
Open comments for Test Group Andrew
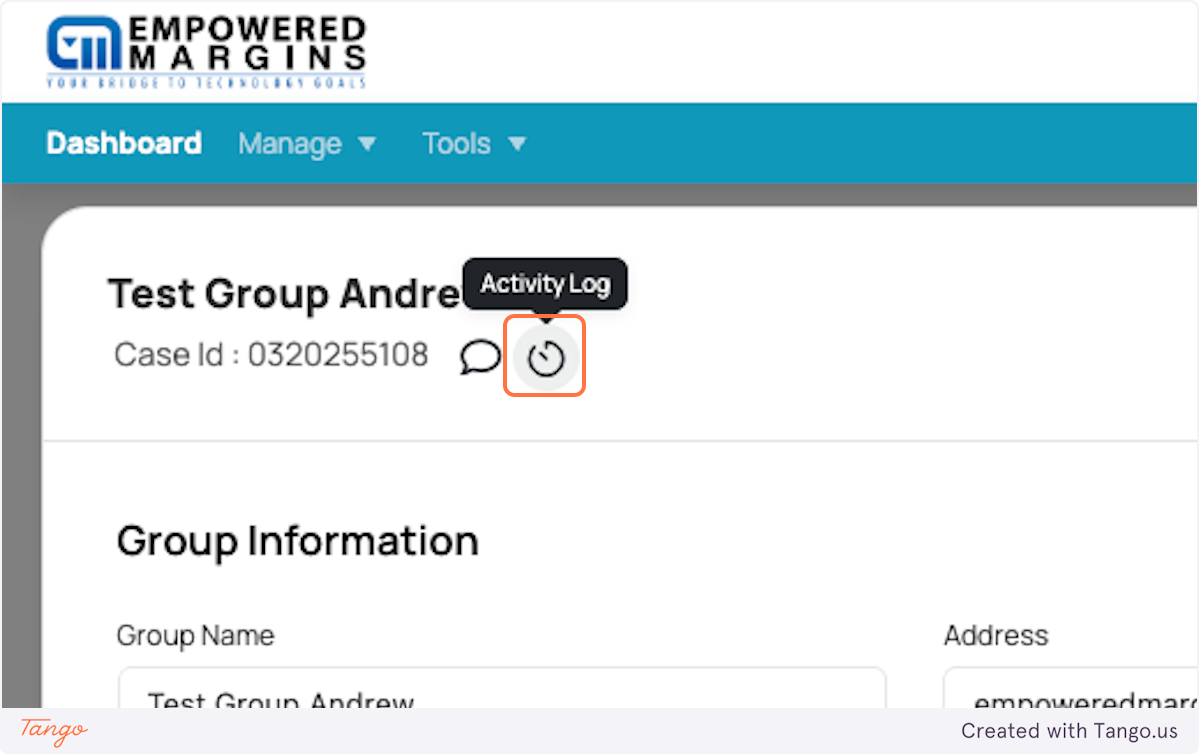pyautogui.click(x=480, y=356)
